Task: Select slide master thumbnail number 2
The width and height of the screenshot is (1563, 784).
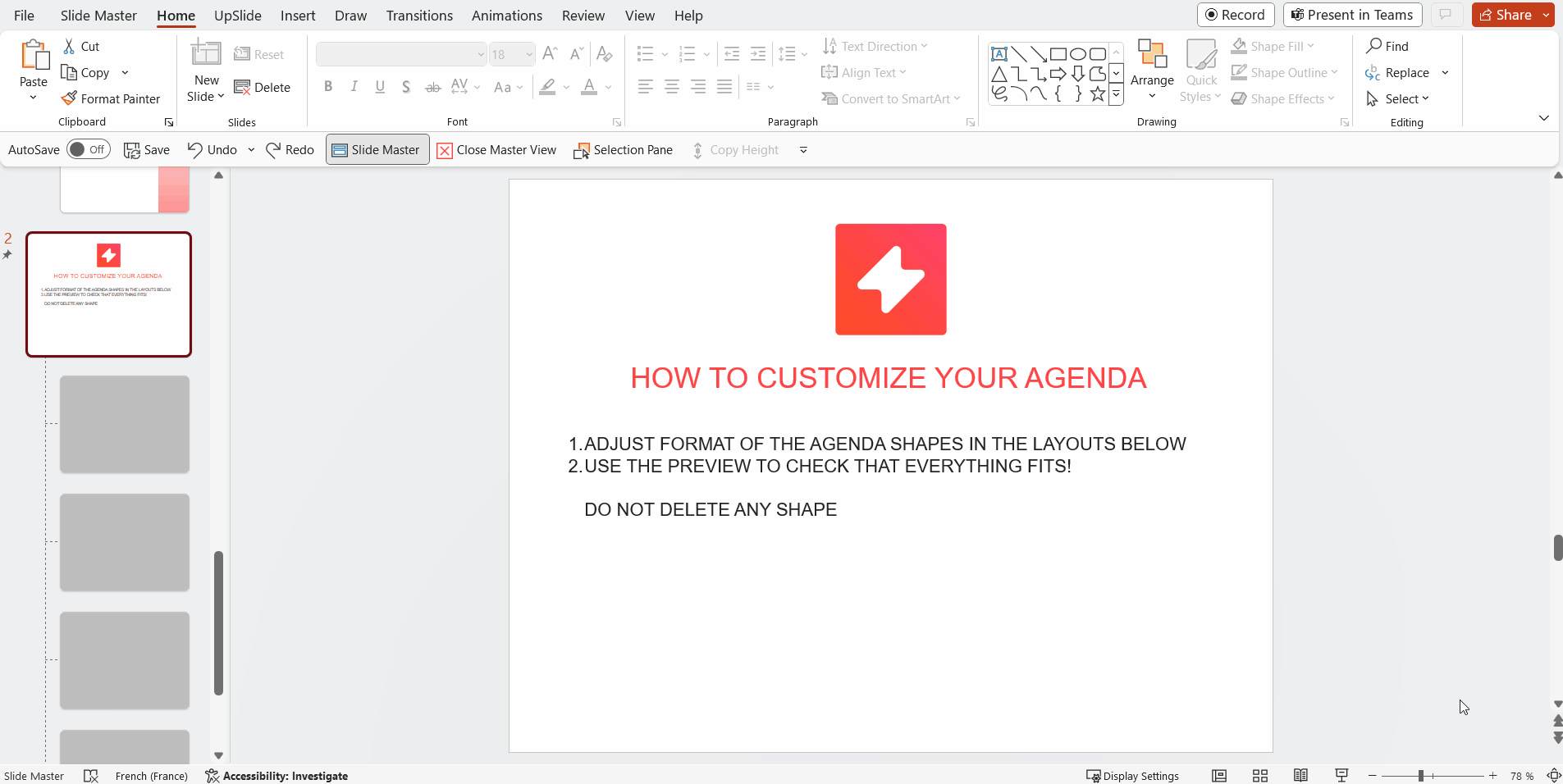Action: tap(108, 294)
